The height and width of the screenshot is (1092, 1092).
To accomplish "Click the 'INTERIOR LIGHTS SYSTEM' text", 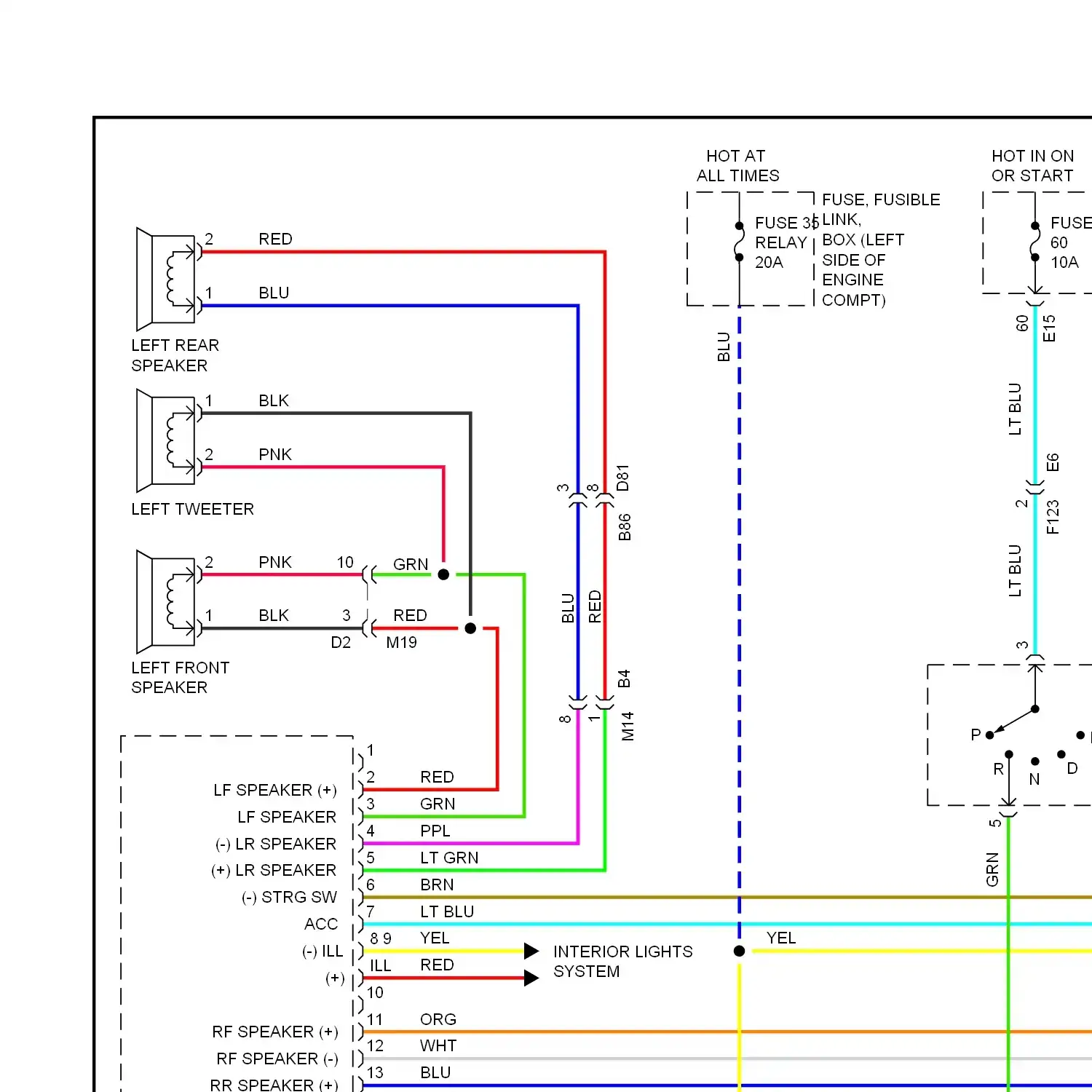I will tap(622, 962).
